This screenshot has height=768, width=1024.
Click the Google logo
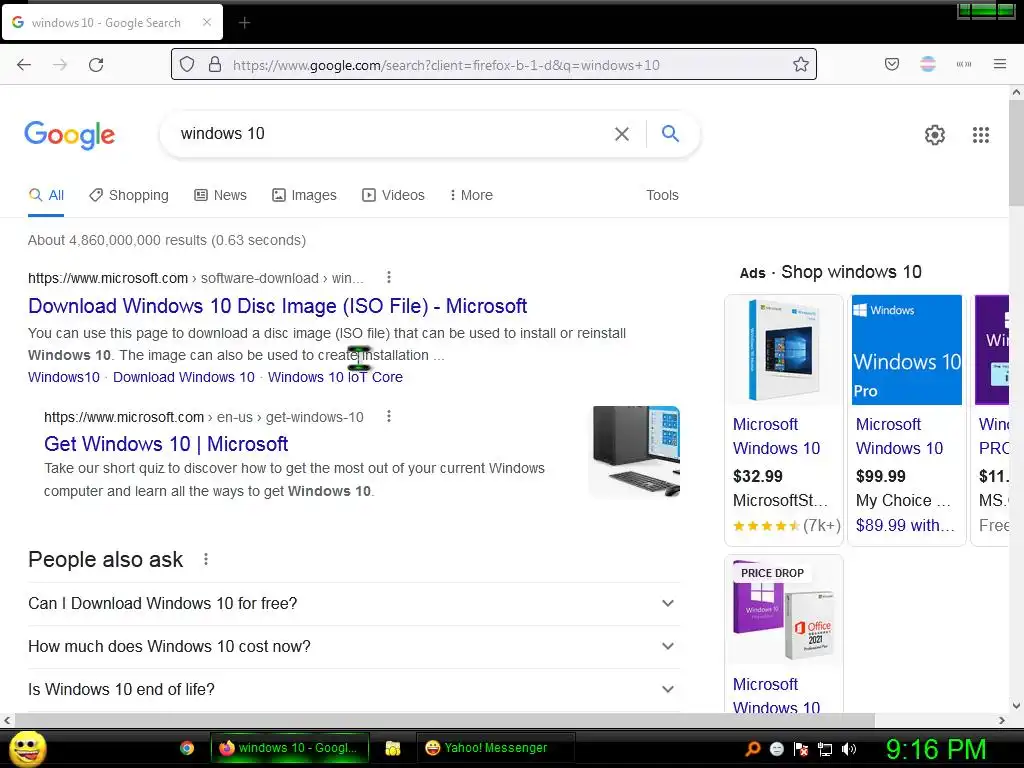[70, 135]
